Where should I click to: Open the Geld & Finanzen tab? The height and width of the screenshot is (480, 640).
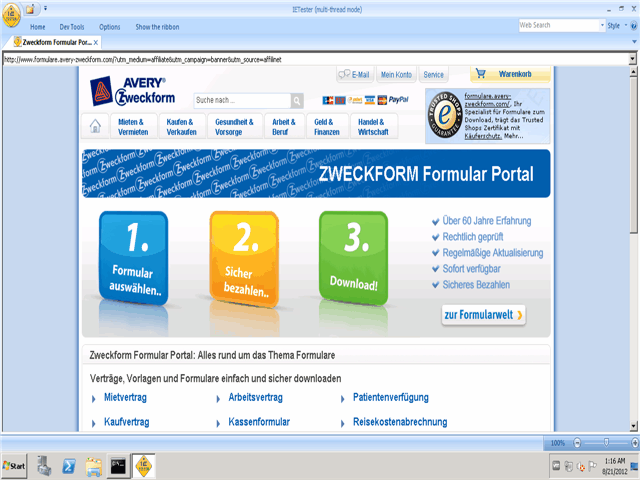(x=327, y=127)
